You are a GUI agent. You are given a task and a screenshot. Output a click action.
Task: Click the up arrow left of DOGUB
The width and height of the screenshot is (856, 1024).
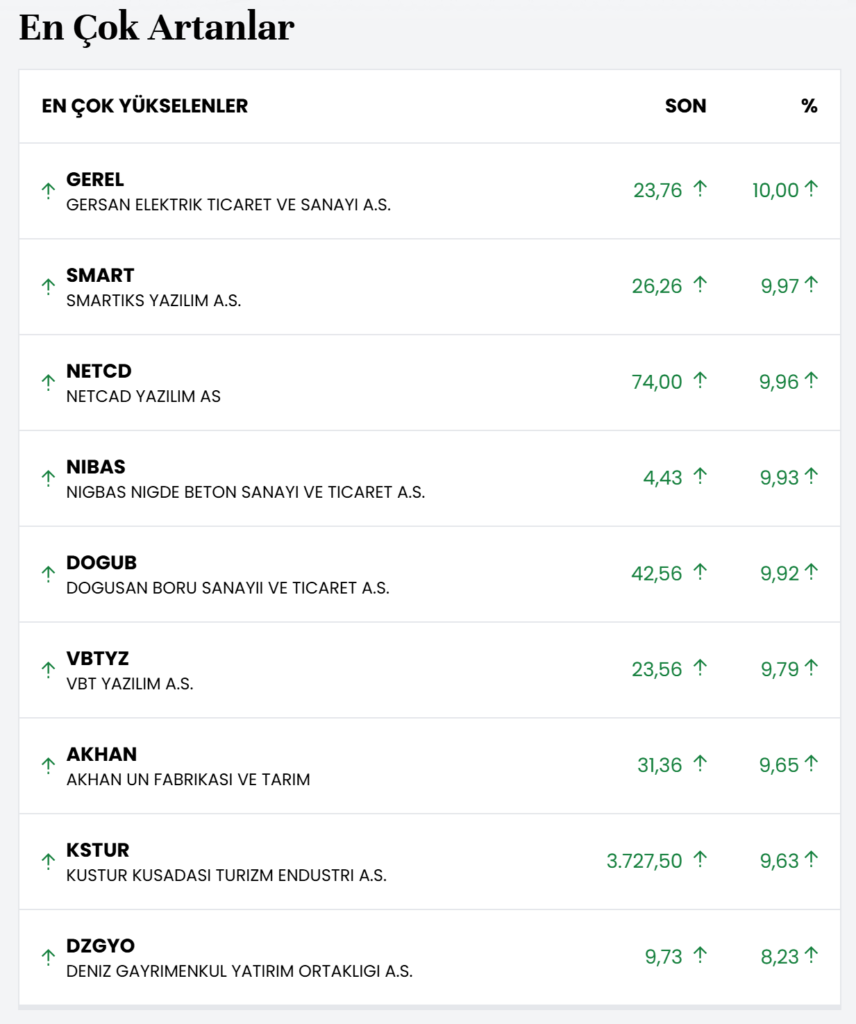click(x=48, y=573)
